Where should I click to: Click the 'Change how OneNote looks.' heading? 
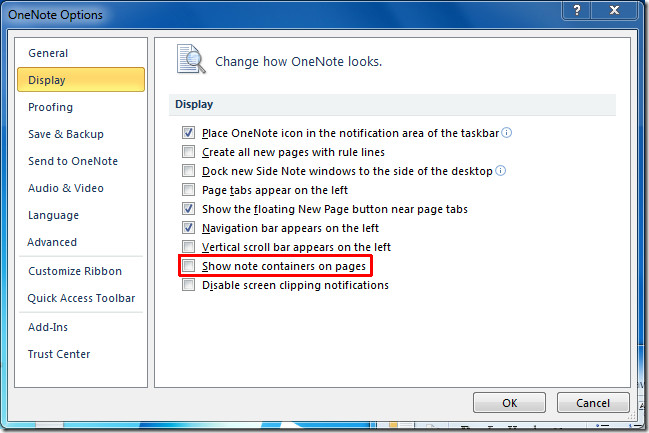298,61
